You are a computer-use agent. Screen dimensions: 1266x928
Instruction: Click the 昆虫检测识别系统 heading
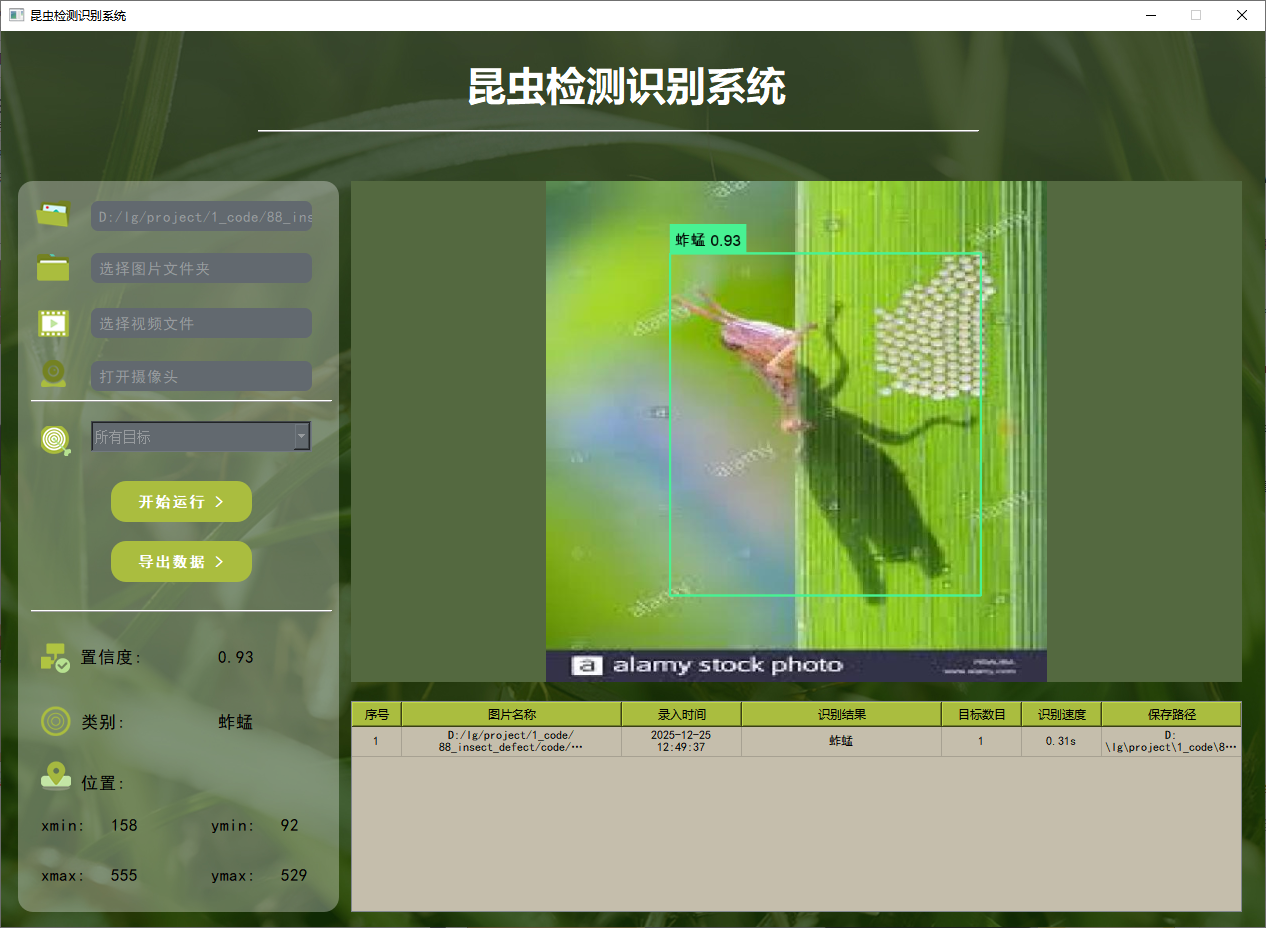pos(627,87)
